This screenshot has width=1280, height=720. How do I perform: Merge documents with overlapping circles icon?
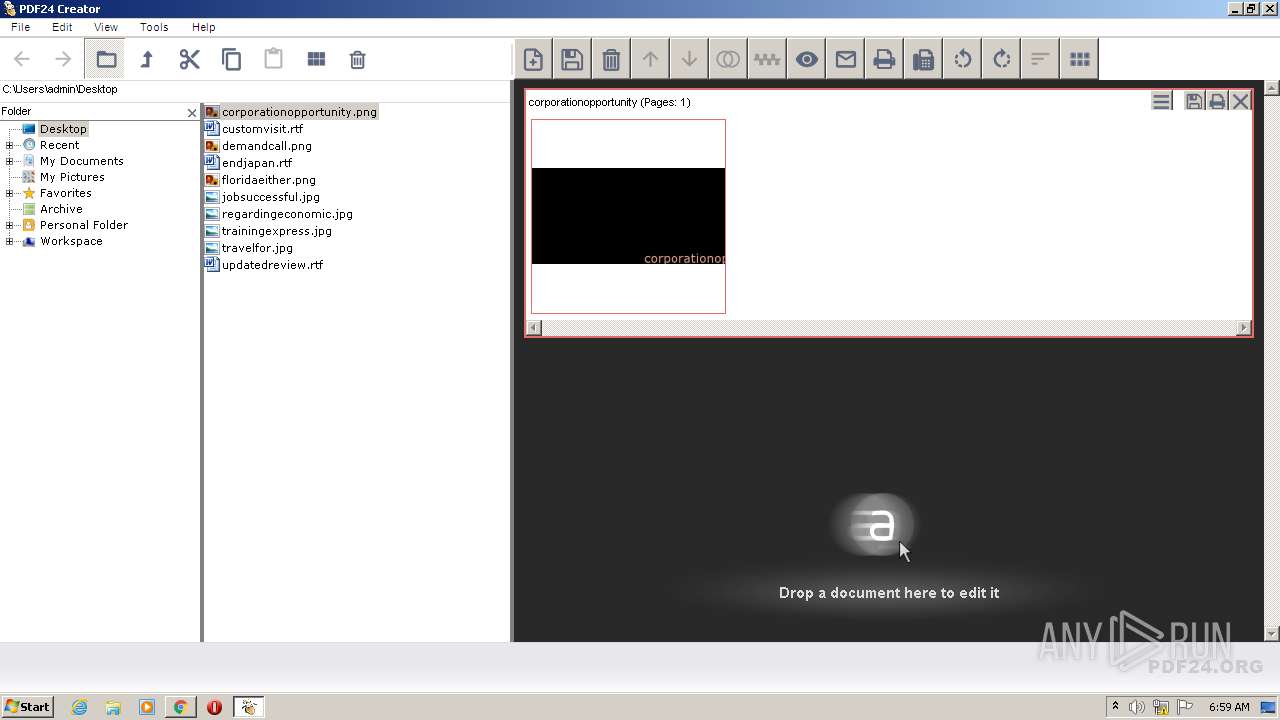coord(728,60)
